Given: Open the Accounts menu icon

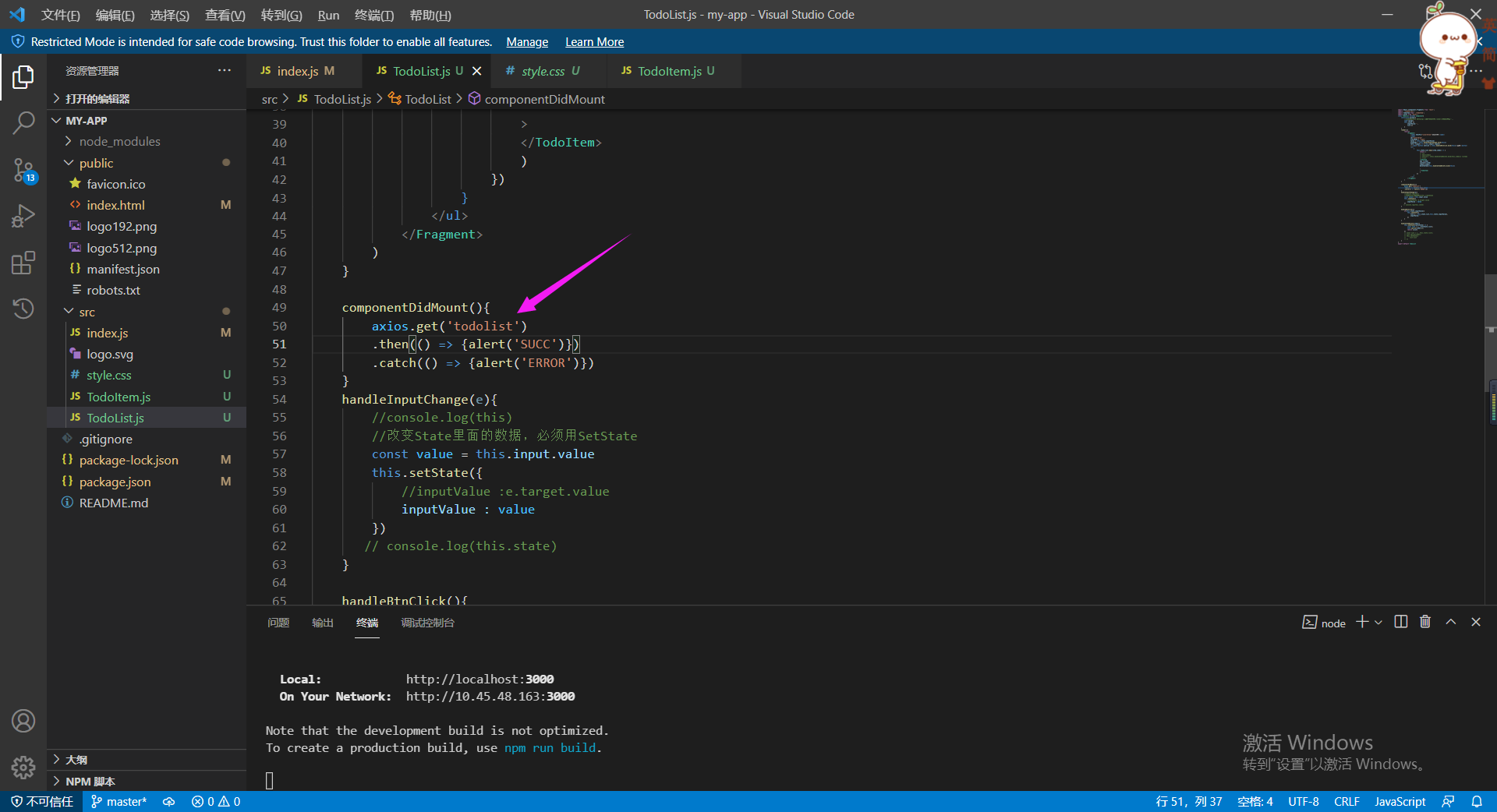Looking at the screenshot, I should (x=23, y=721).
